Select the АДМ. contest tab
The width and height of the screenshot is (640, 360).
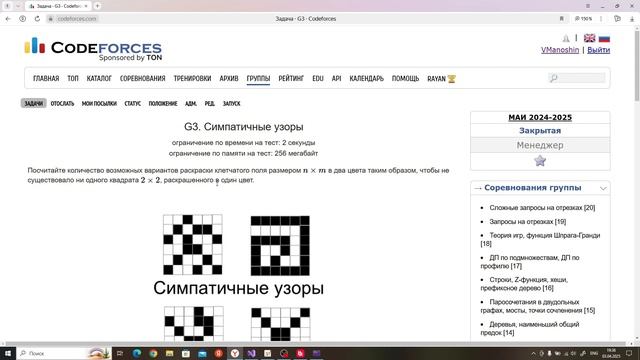point(191,104)
